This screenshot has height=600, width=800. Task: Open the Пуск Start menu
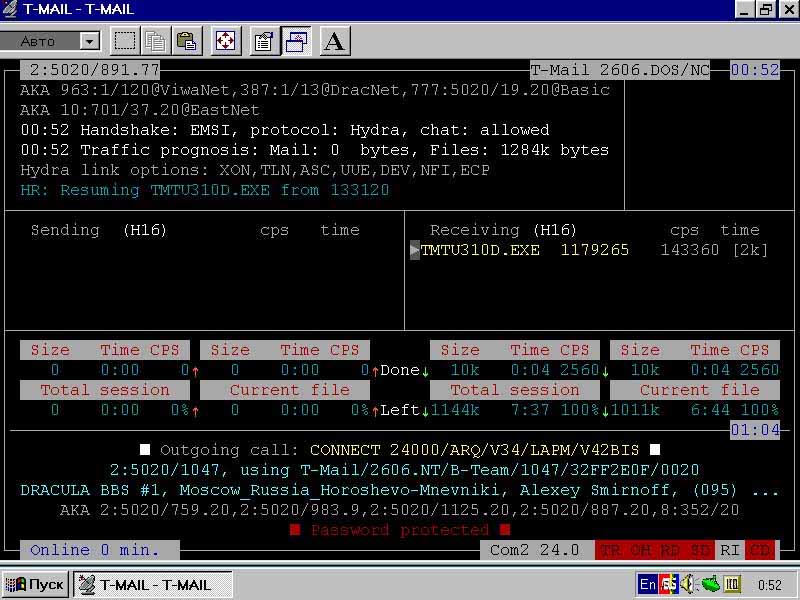(35, 584)
